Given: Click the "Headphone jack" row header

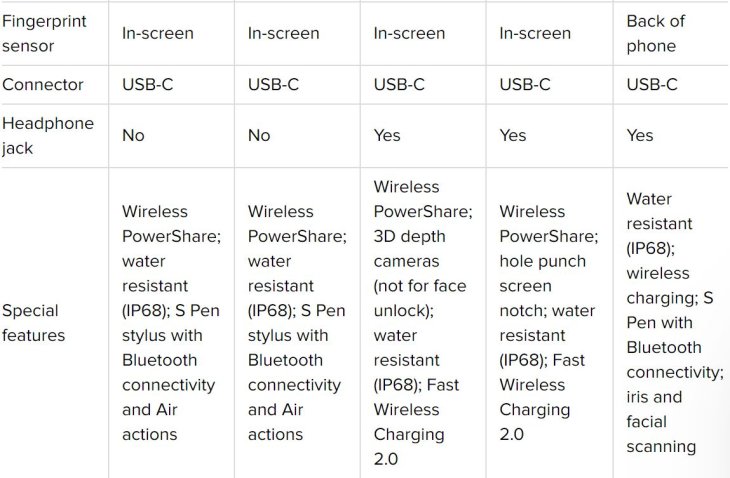Looking at the screenshot, I should (x=48, y=135).
